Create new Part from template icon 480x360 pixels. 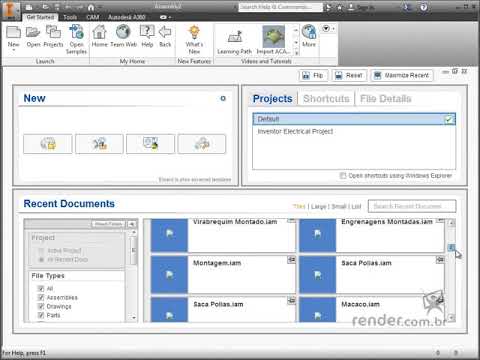pyautogui.click(x=48, y=144)
